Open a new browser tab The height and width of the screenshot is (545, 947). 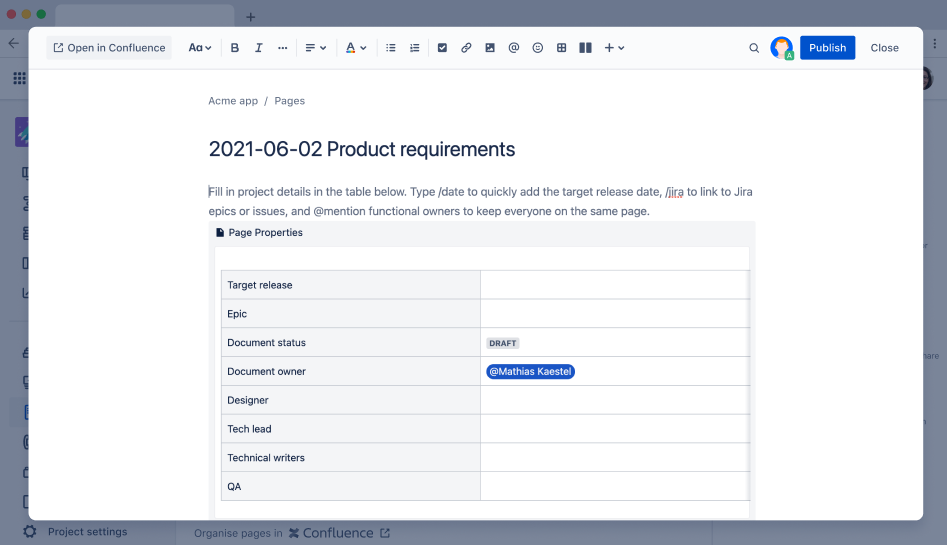251,17
